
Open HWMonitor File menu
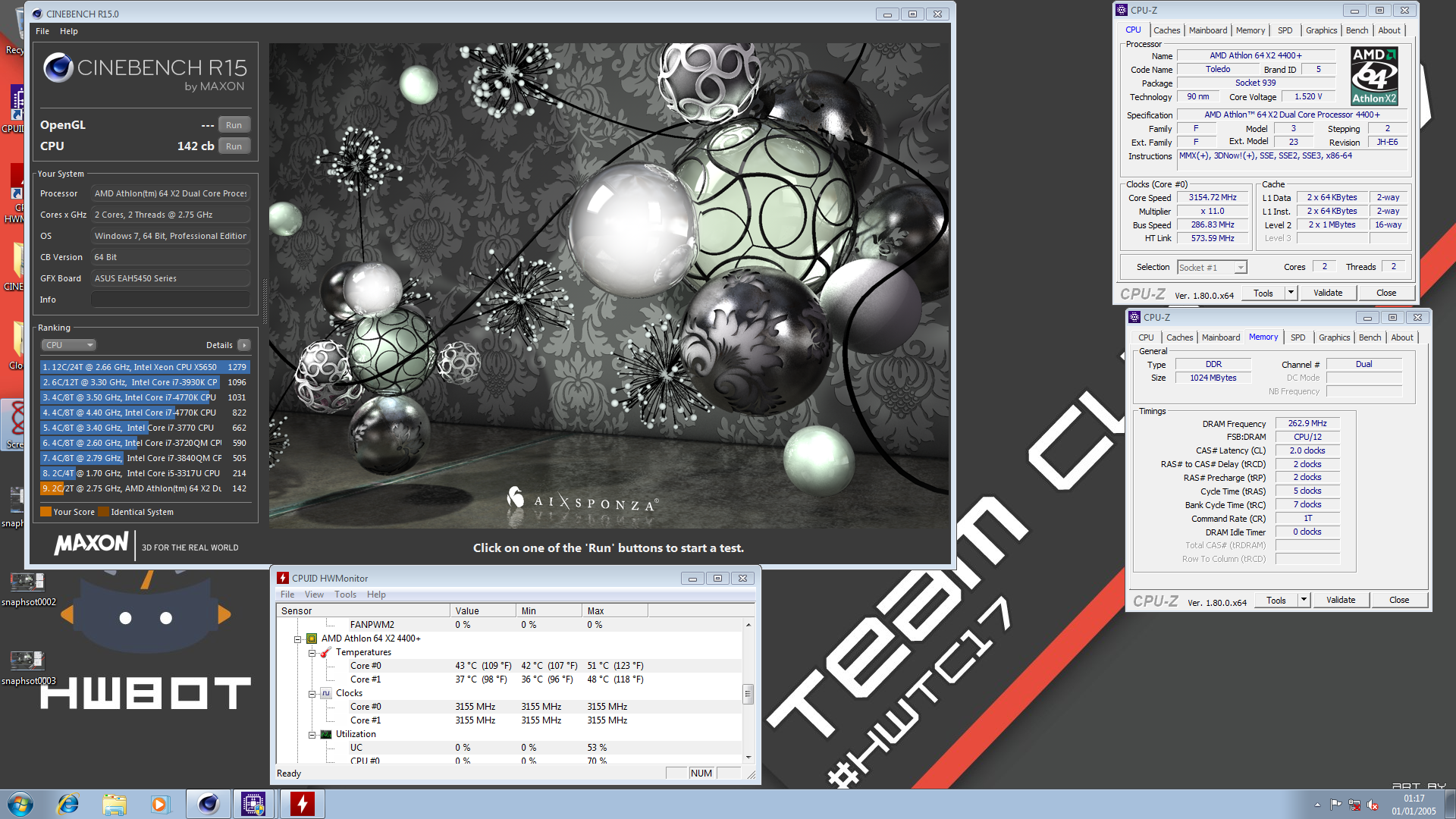tap(287, 595)
